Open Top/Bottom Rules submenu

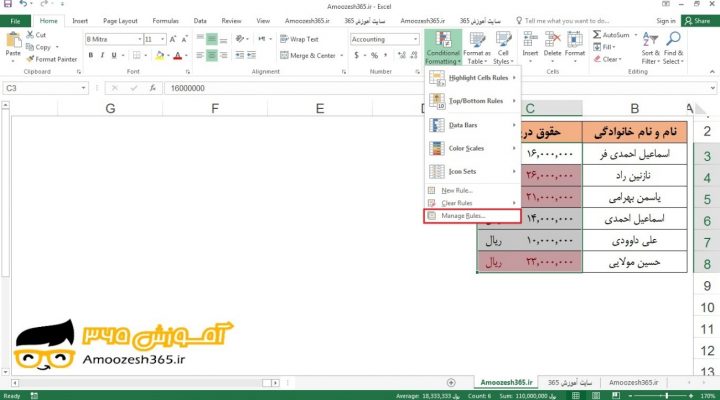pos(473,101)
